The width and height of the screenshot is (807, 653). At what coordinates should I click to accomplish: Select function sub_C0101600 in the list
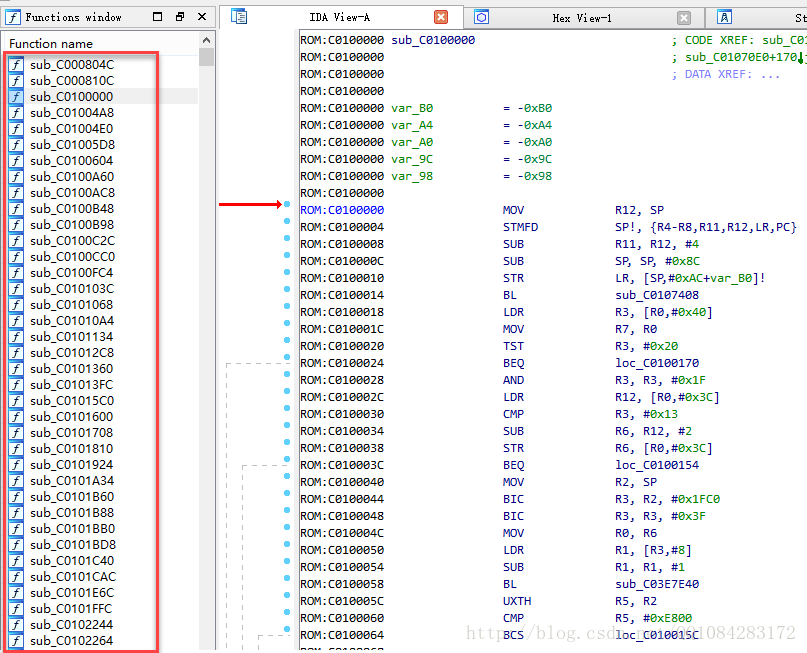pyautogui.click(x=71, y=416)
